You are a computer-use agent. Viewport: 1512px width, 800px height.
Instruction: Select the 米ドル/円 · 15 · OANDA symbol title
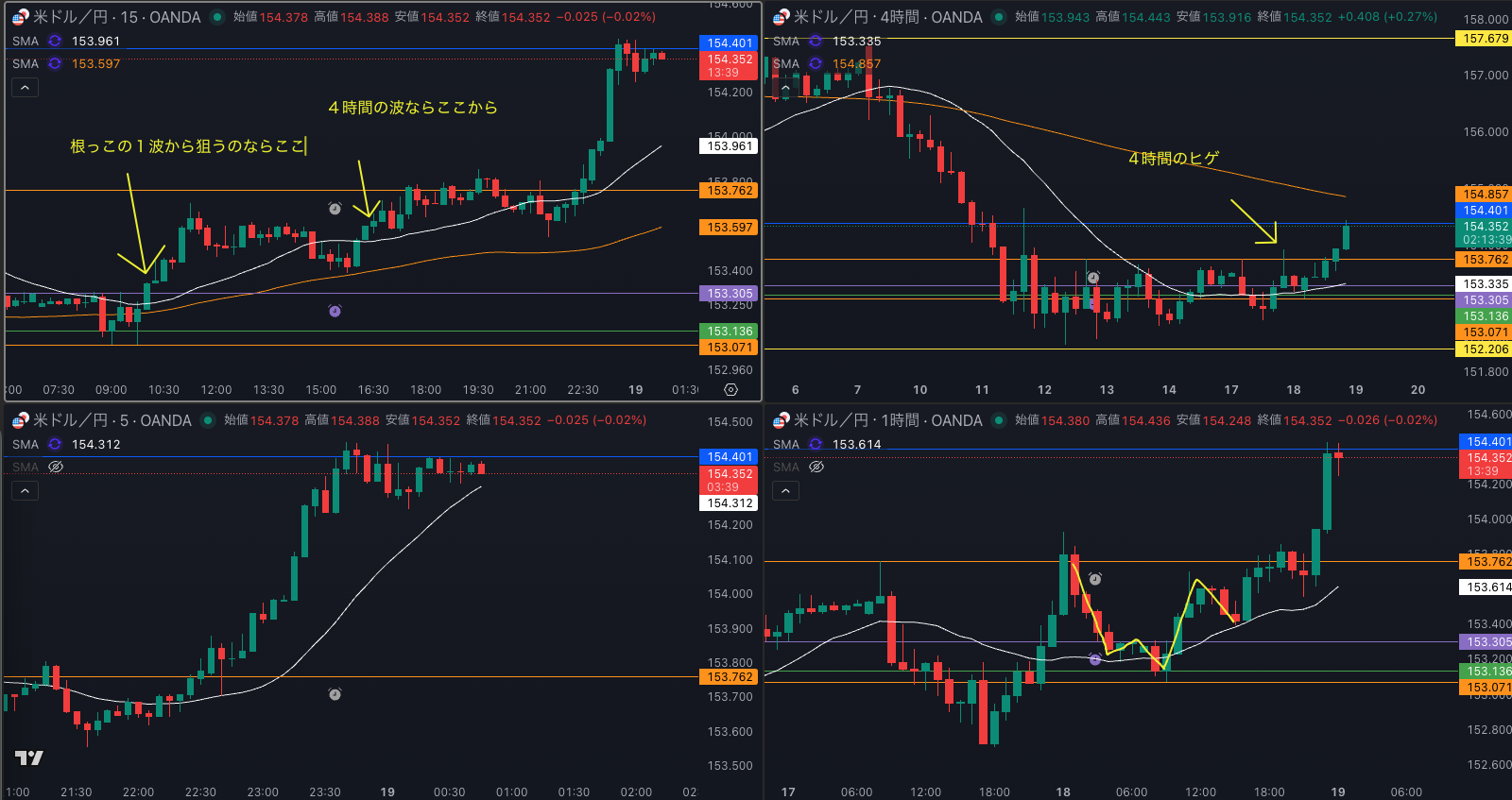pyautogui.click(x=116, y=17)
